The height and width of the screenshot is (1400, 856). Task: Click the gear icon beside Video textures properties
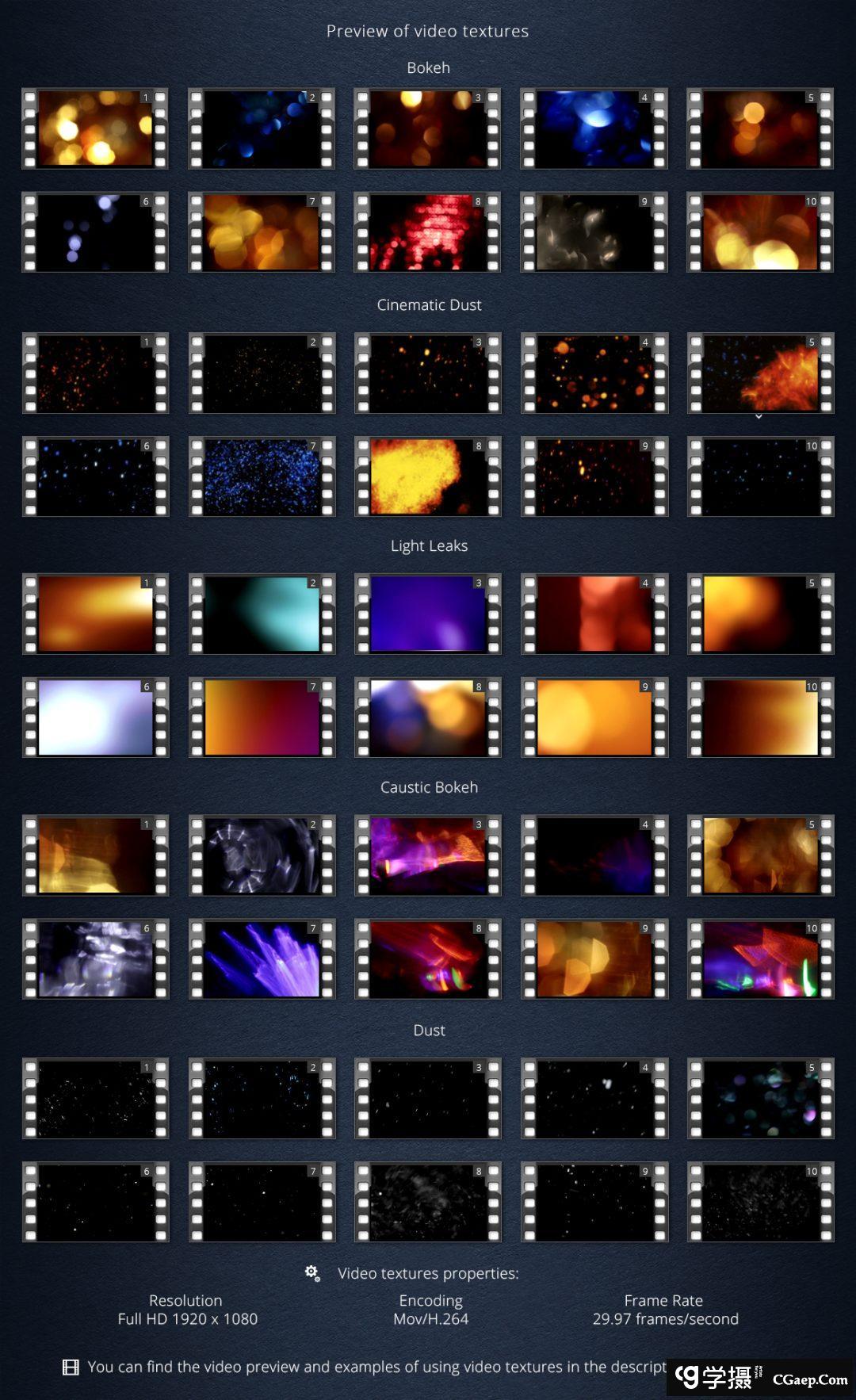[x=312, y=1273]
